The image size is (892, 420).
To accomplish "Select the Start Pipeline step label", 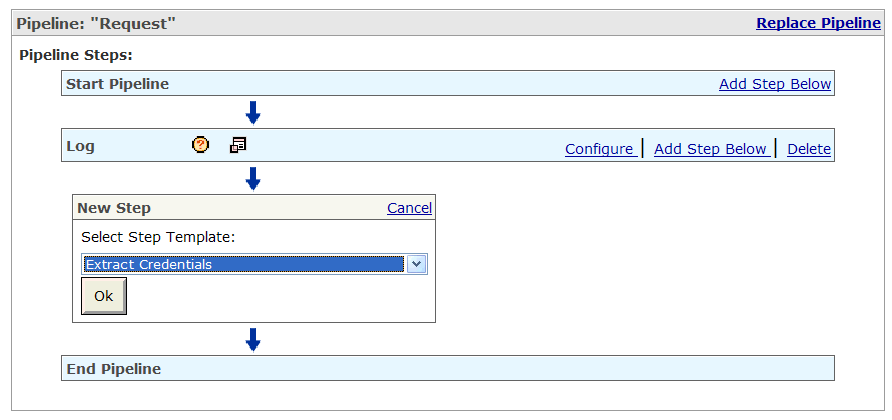I will pos(118,84).
